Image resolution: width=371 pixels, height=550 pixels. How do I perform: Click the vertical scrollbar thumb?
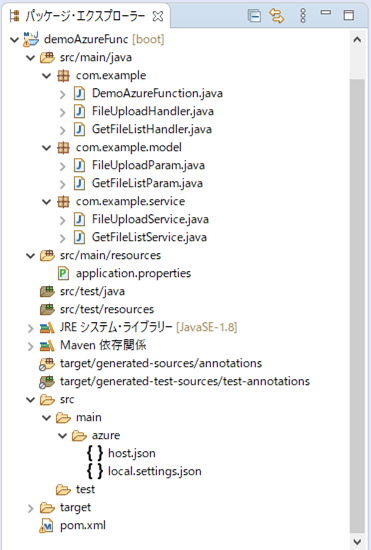point(357,306)
